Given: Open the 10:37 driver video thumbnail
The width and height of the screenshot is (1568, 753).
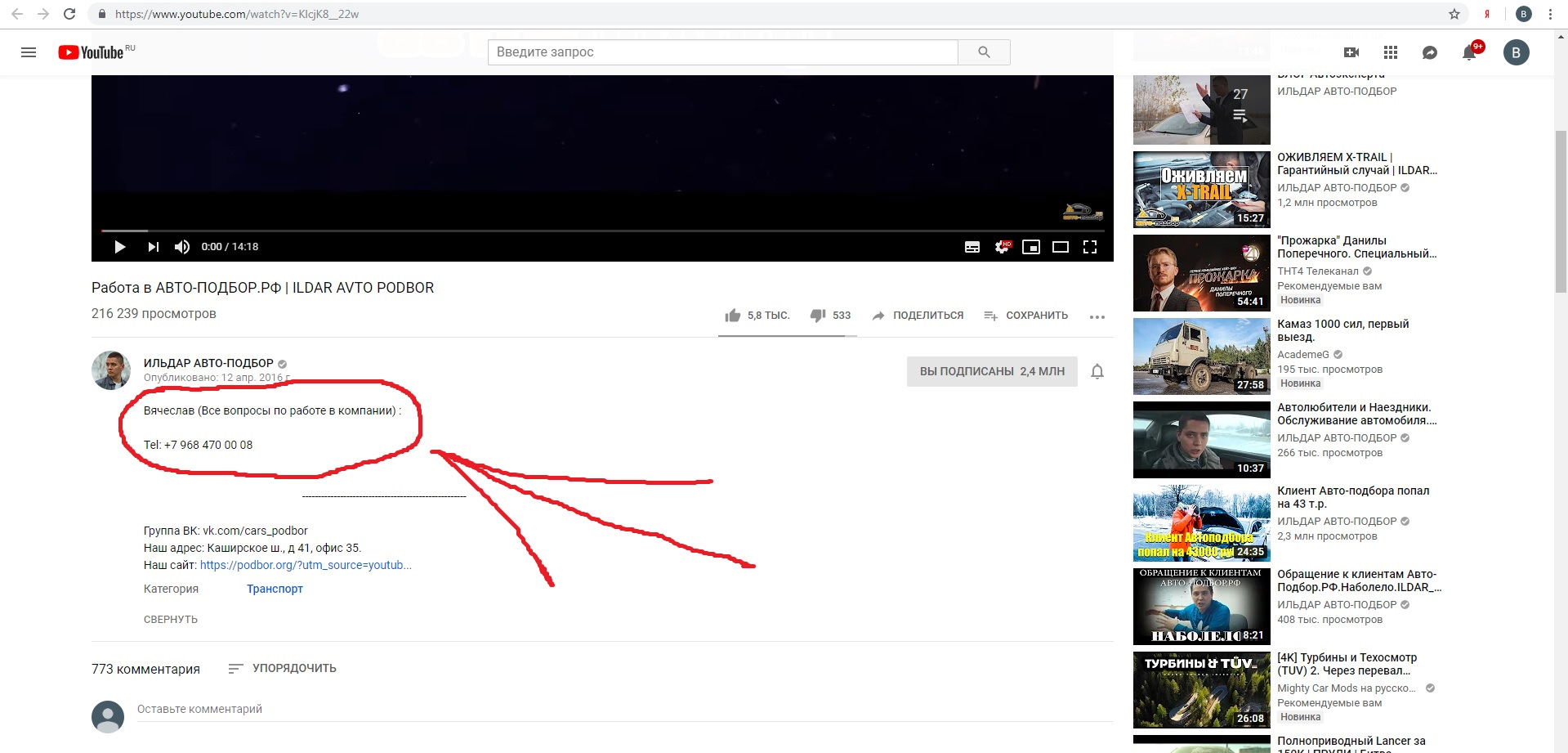Looking at the screenshot, I should [1202, 440].
